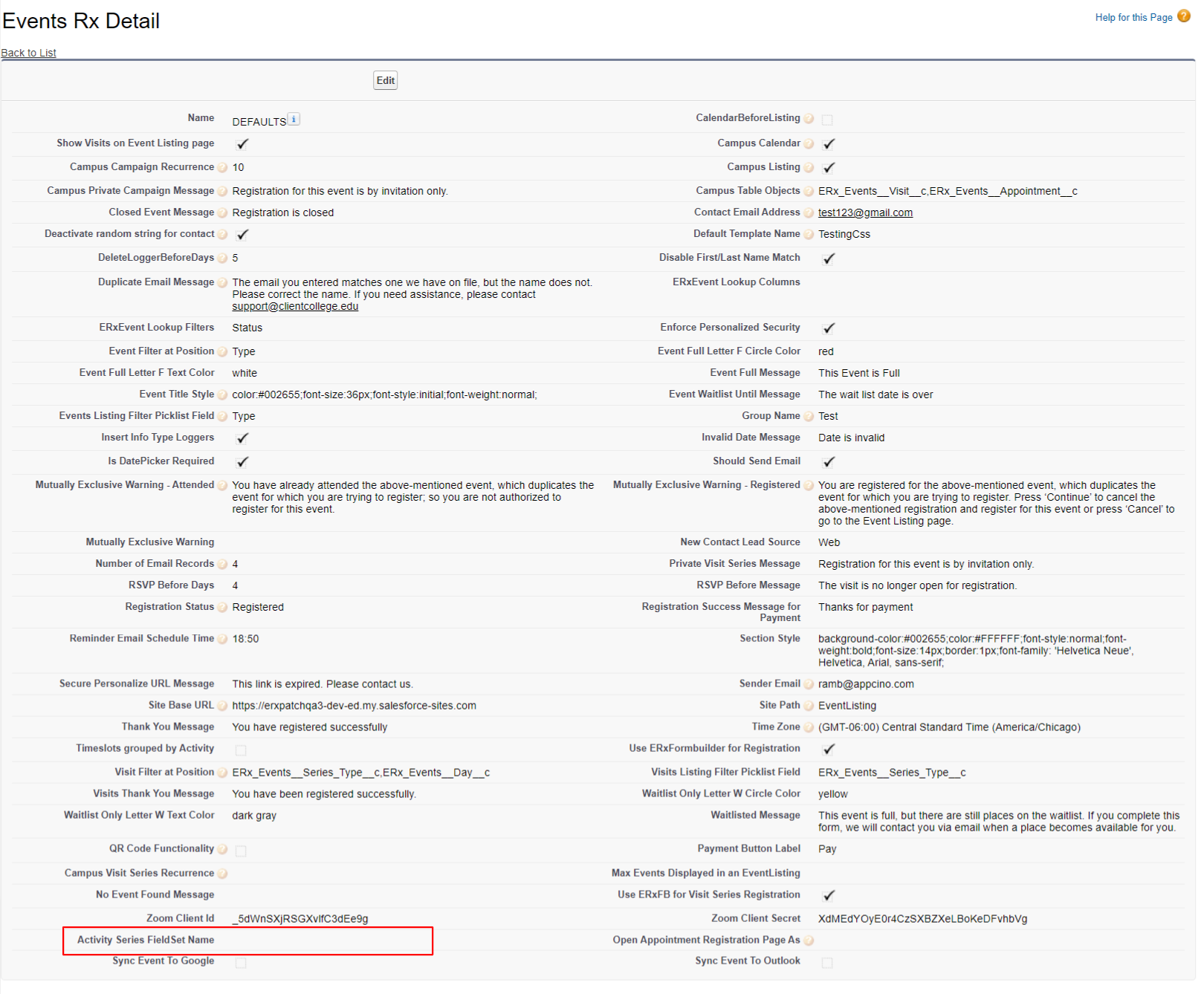Screen dimensions: 1204x994
Task: Click the orange Help for this Page icon
Action: click(1184, 16)
